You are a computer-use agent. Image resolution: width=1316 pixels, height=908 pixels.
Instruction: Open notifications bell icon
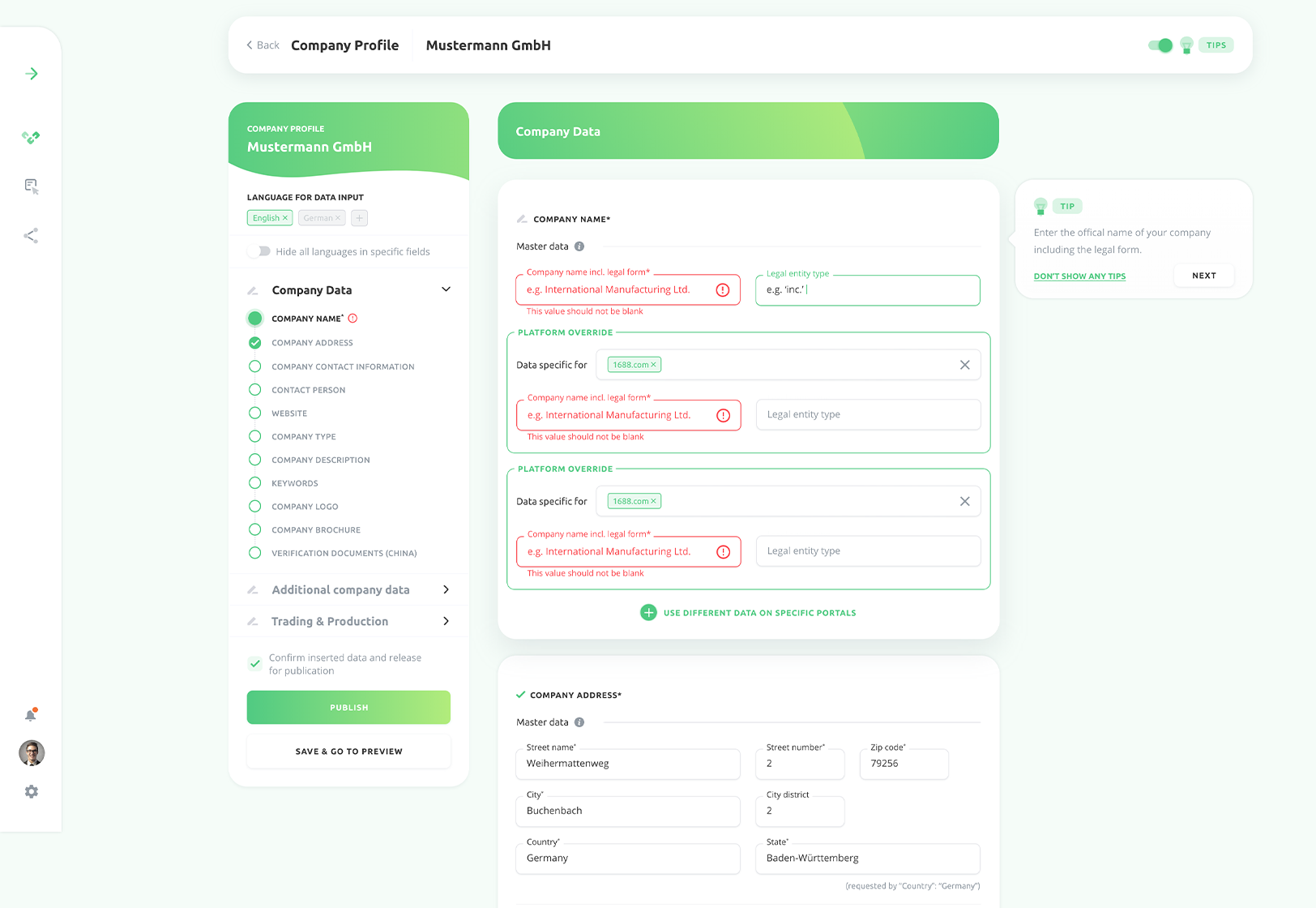31,715
